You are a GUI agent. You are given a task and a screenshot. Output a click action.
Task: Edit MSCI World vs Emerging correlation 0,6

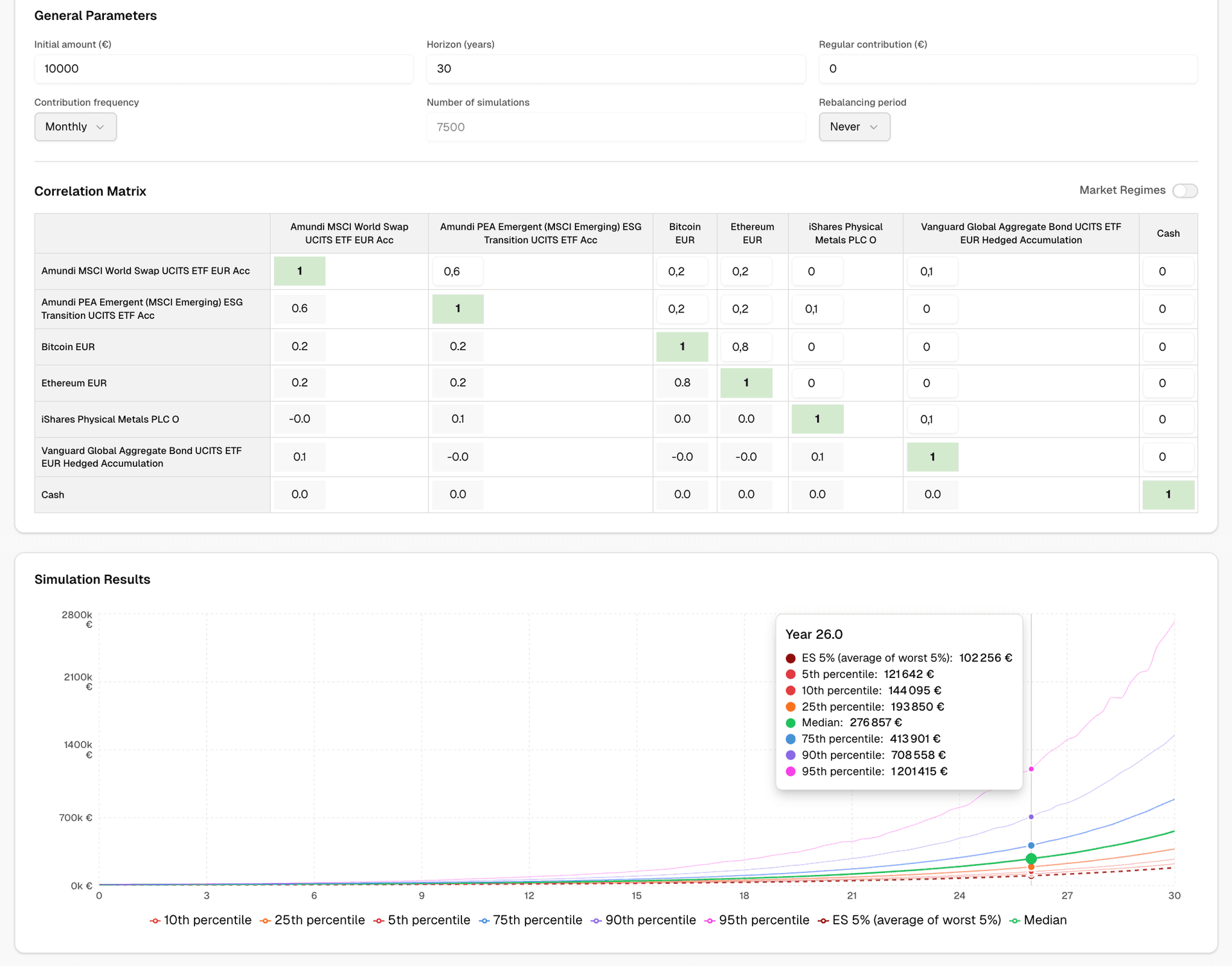pos(458,271)
